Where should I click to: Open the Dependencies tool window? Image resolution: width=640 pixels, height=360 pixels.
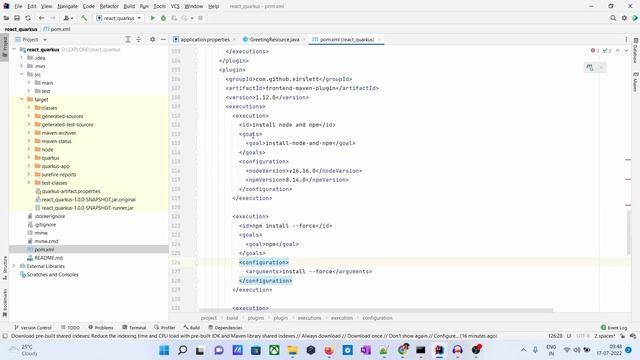tap(225, 328)
